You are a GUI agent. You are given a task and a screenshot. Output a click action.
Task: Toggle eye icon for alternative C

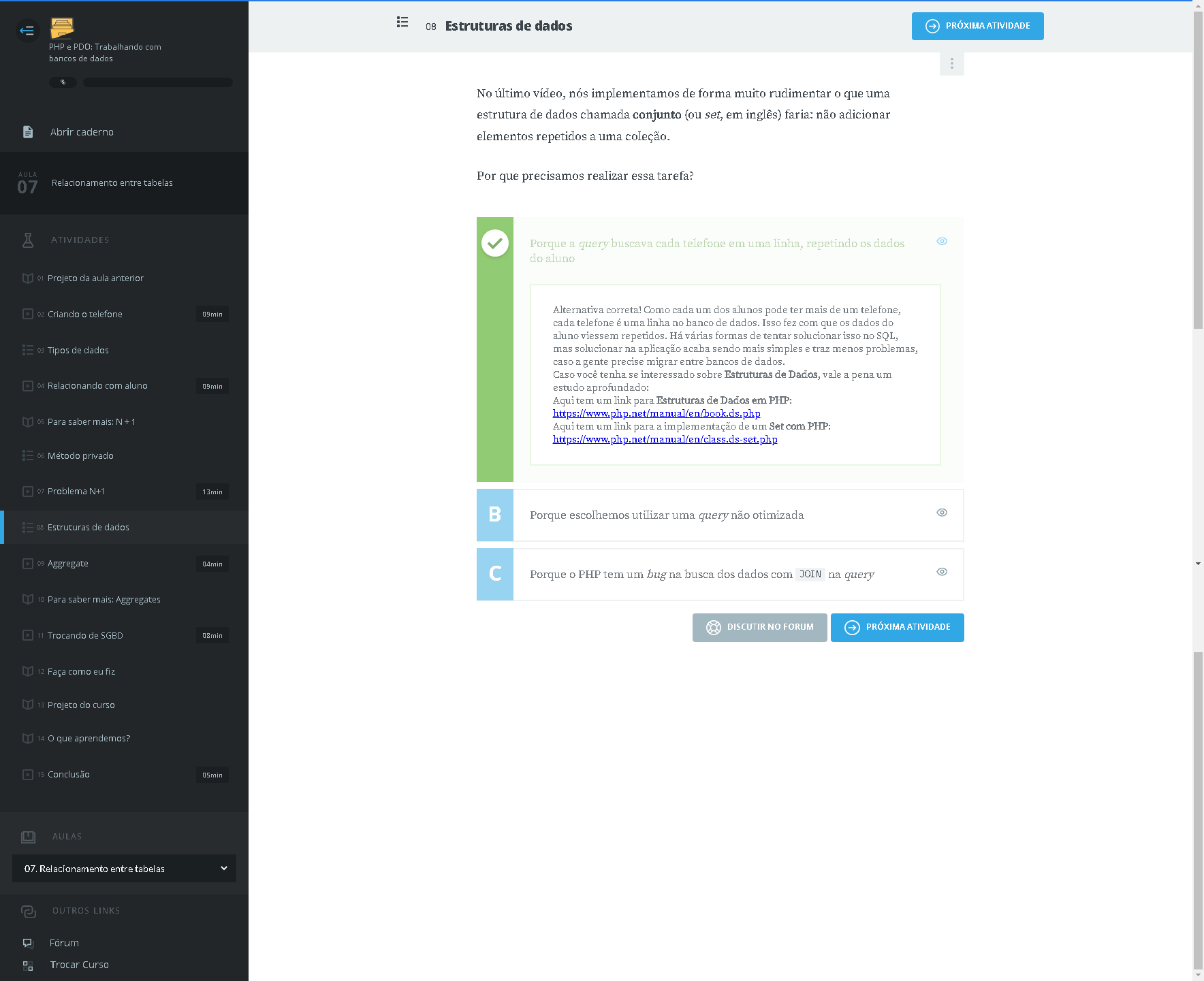pyautogui.click(x=942, y=572)
